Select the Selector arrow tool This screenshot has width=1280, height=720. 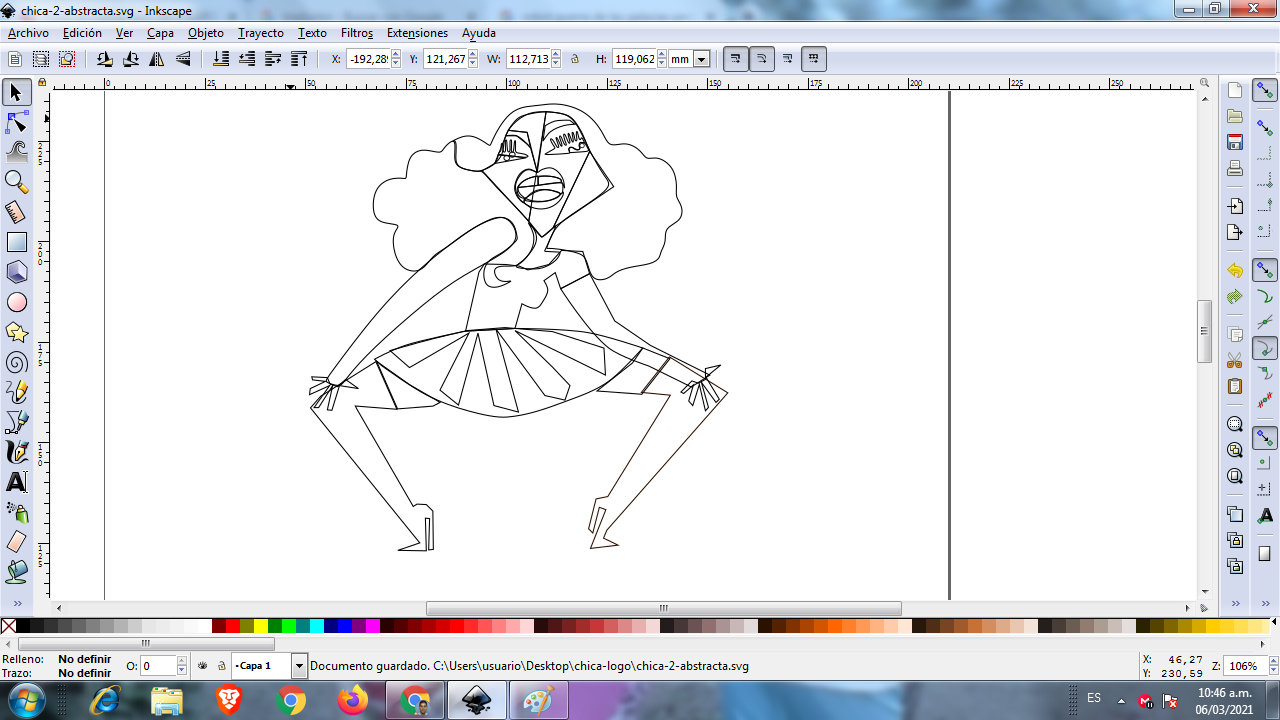pos(16,92)
